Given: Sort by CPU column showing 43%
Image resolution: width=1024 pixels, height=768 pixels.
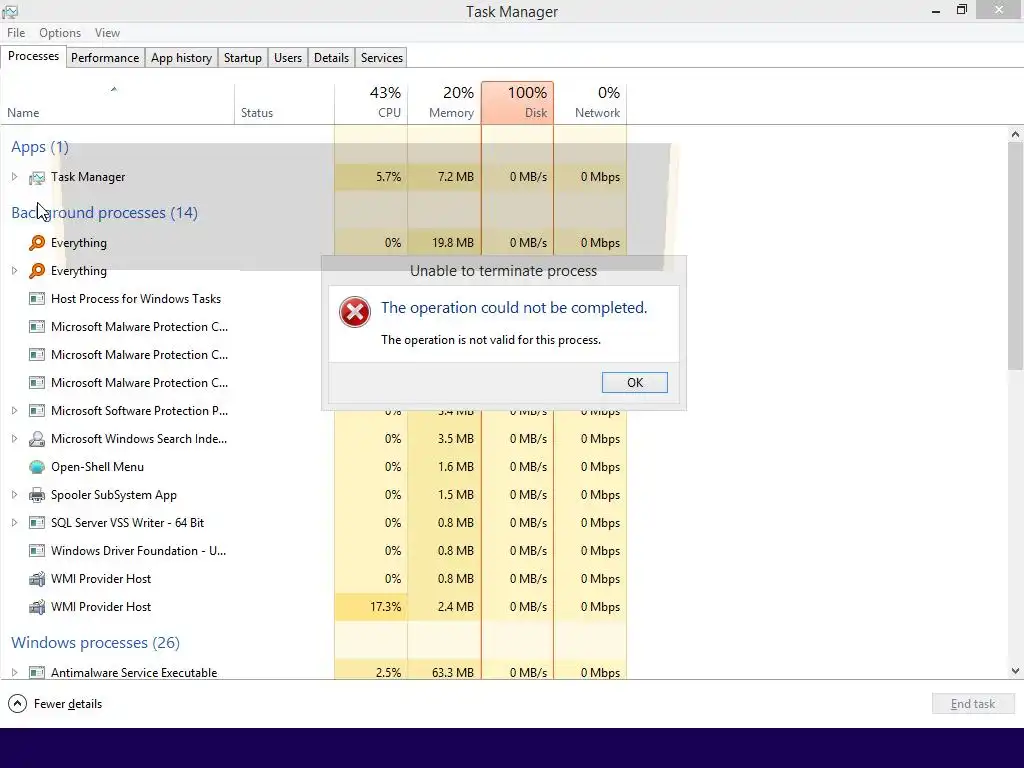Looking at the screenshot, I should tap(371, 103).
